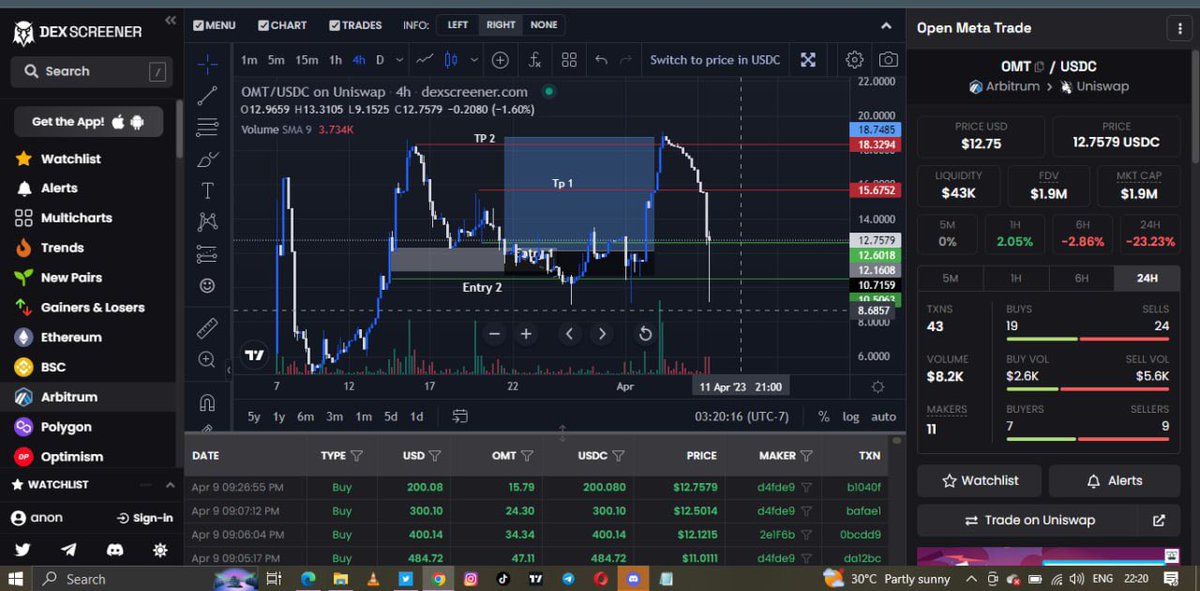Zoom out chart with the minus button
Screen dimensions: 1200x591
[x=493, y=334]
